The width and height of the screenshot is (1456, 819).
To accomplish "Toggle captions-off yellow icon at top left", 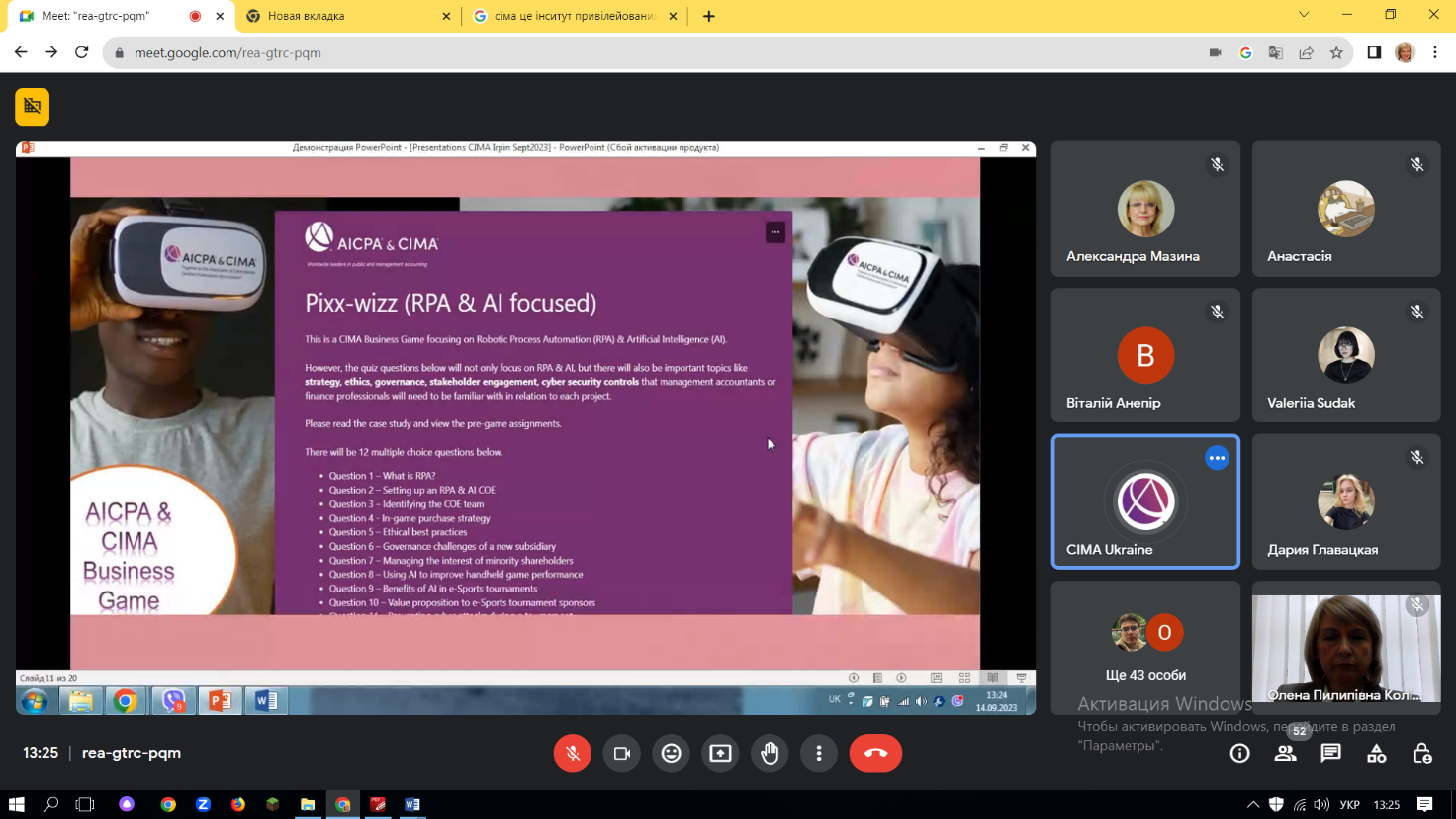I will [x=32, y=106].
